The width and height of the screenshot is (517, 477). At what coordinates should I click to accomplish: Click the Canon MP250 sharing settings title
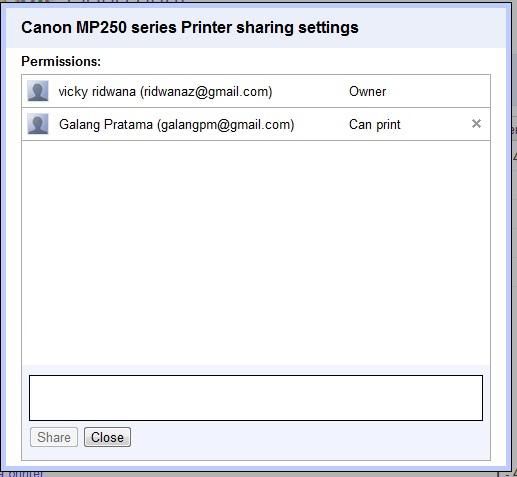[190, 27]
